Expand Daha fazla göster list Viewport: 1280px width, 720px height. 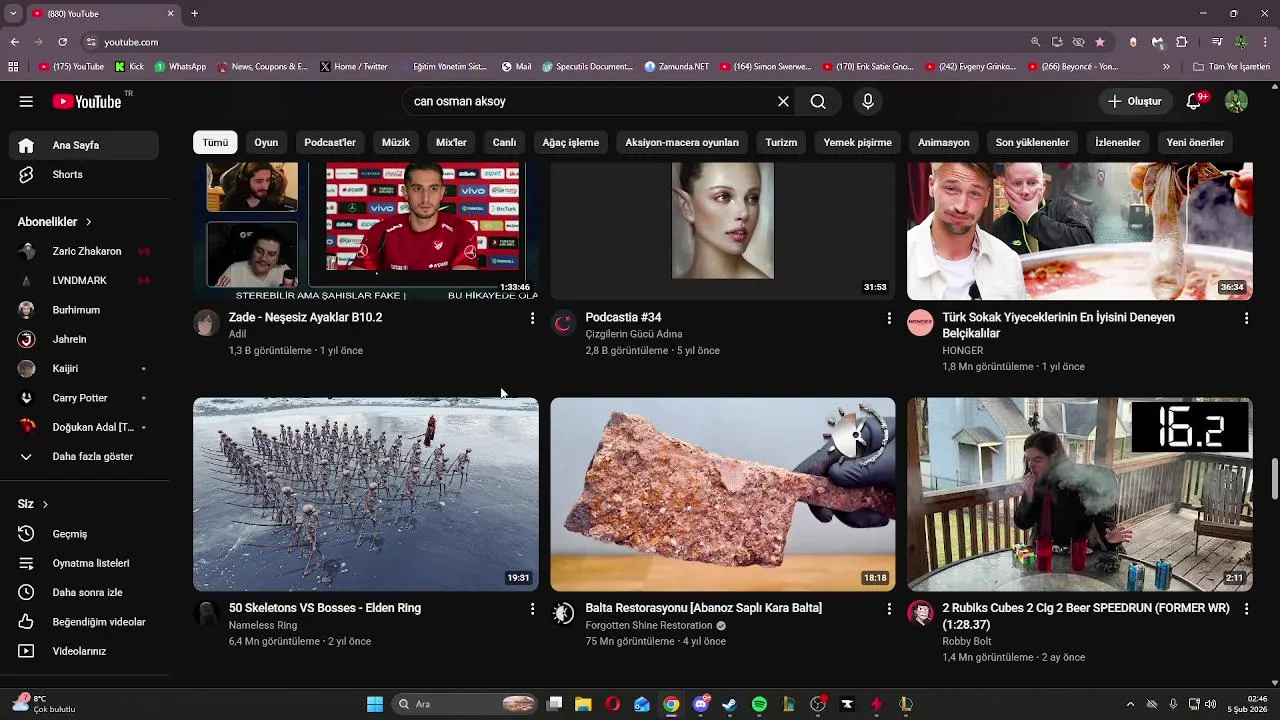click(x=85, y=456)
